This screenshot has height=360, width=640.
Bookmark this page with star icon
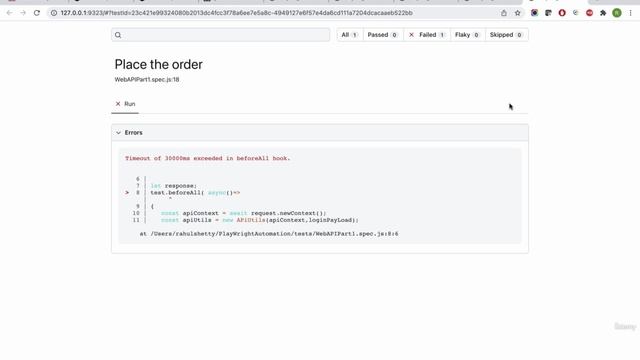[x=518, y=13]
